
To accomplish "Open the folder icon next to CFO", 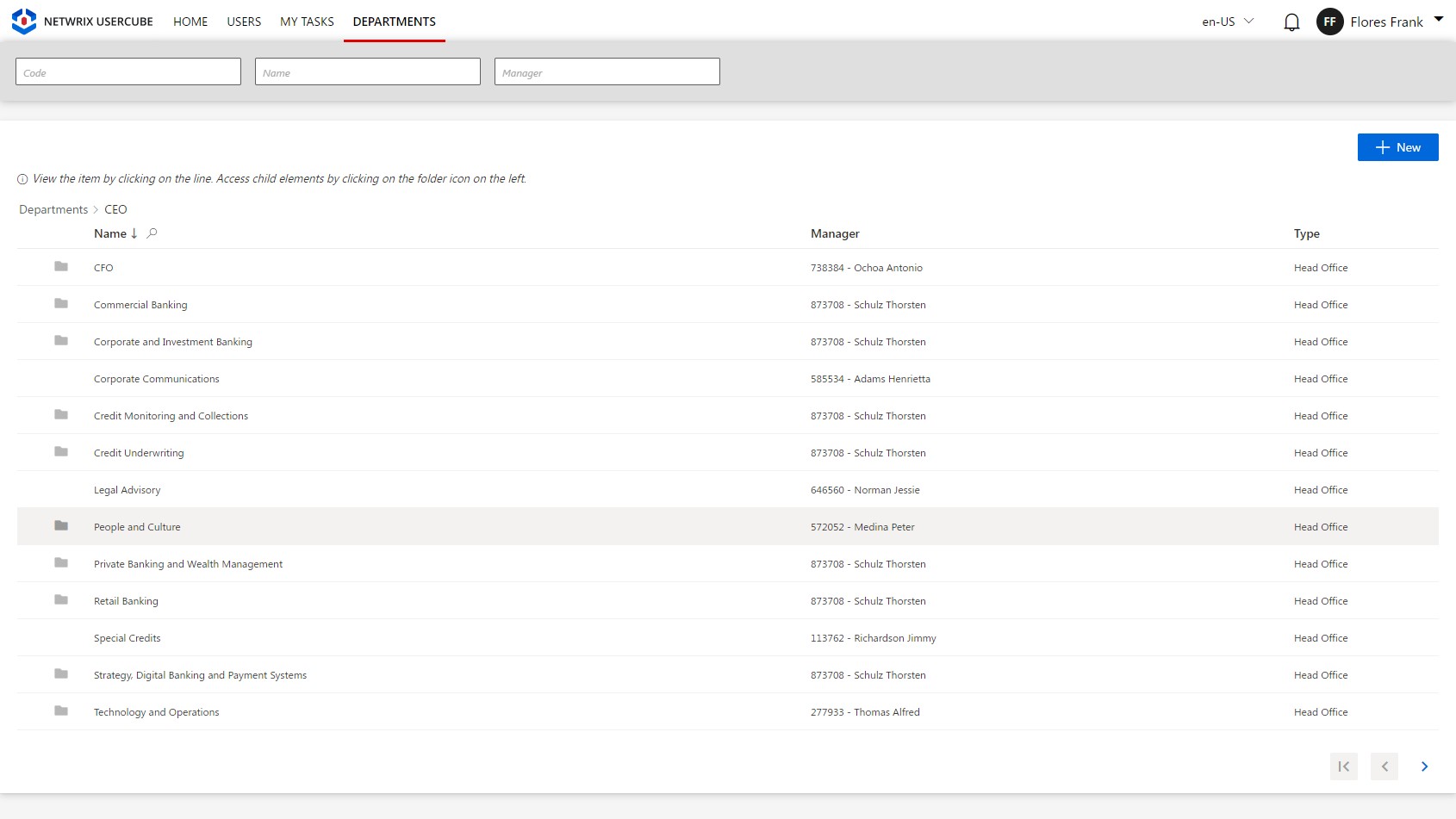I will [60, 267].
